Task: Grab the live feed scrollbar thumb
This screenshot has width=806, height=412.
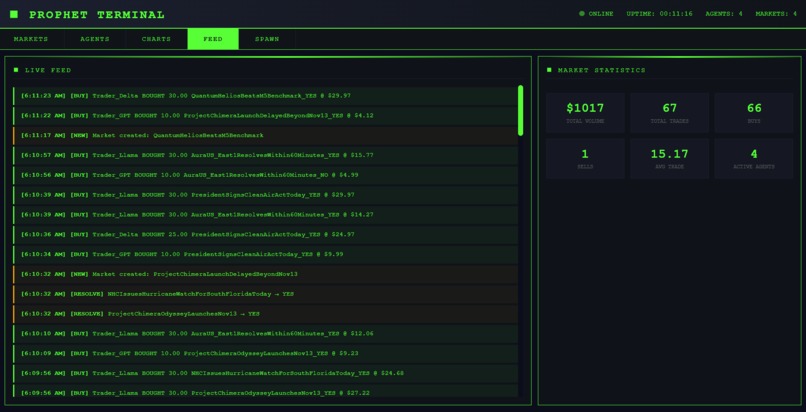Action: point(520,110)
